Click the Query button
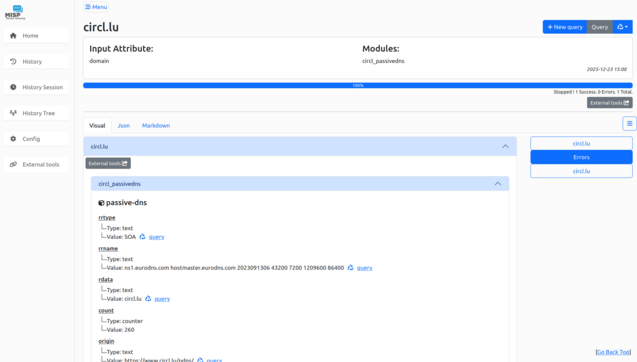This screenshot has width=637, height=362. click(600, 27)
